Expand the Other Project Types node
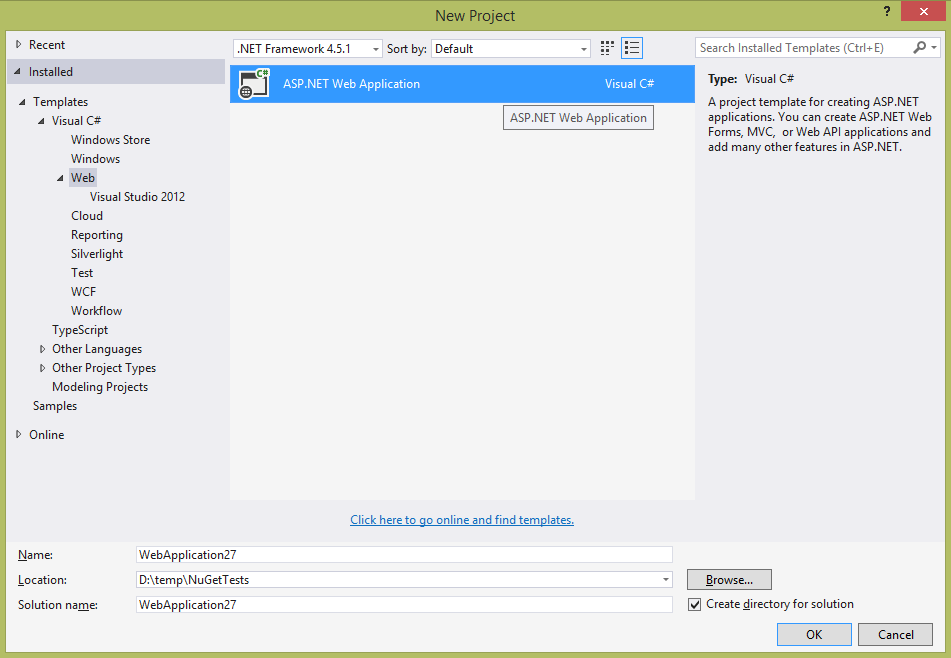951x658 pixels. 42,368
